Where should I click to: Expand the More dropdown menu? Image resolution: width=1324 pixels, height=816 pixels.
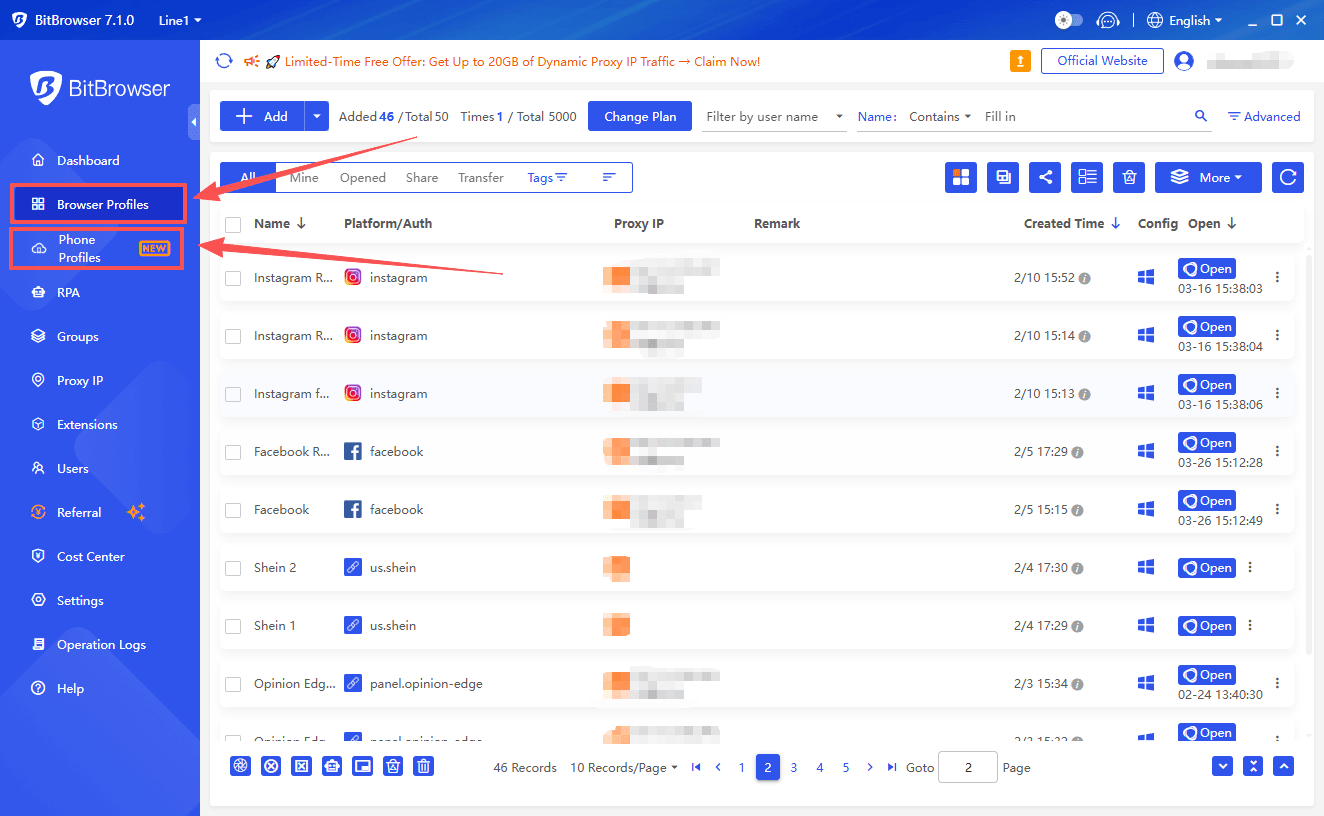pyautogui.click(x=1208, y=177)
